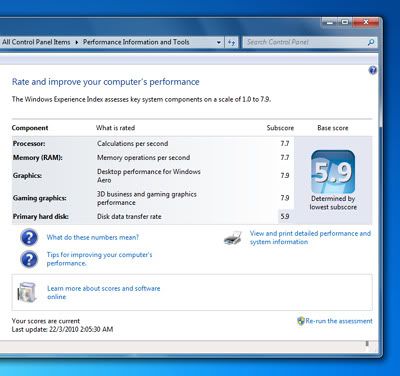Click the Memory (RAM): component label
The image size is (400, 376).
click(x=37, y=158)
